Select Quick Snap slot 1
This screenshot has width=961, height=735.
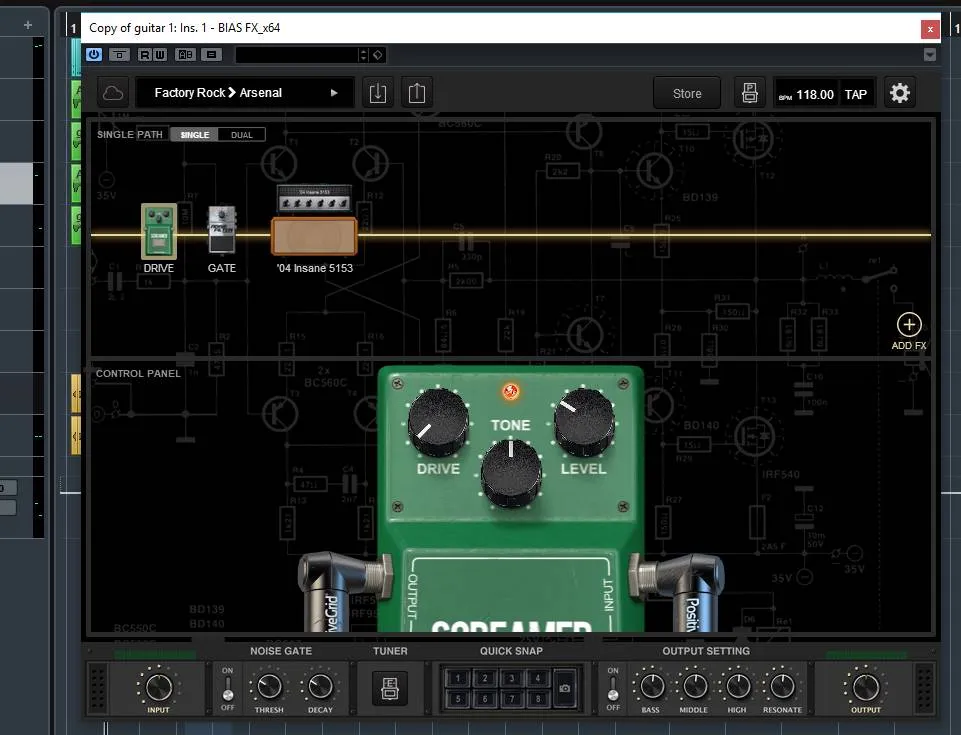[457, 678]
